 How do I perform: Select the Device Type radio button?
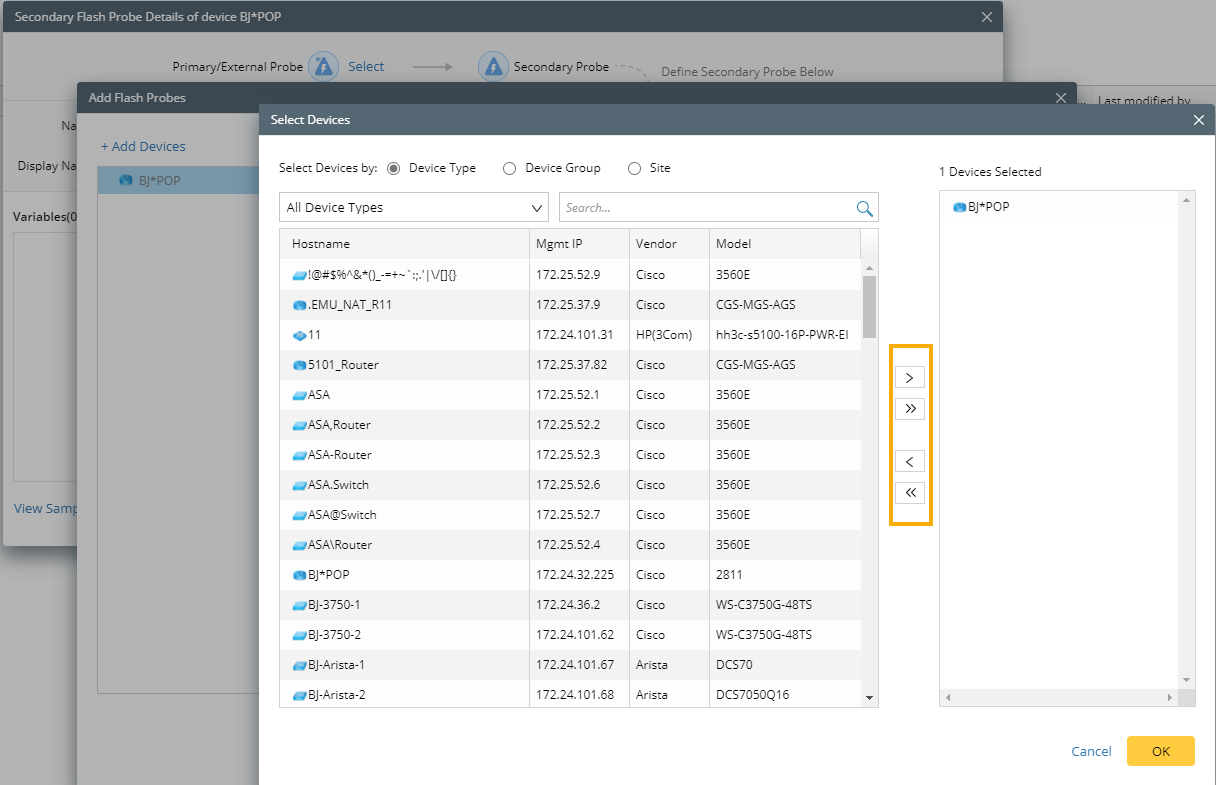point(393,169)
